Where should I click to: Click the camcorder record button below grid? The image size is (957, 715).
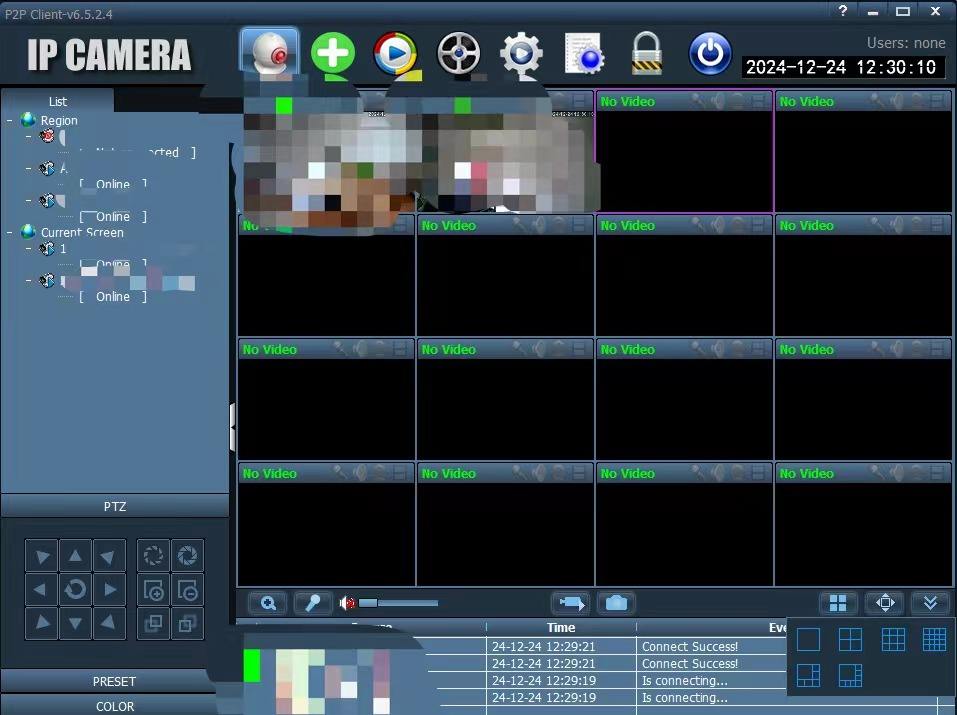(x=570, y=603)
